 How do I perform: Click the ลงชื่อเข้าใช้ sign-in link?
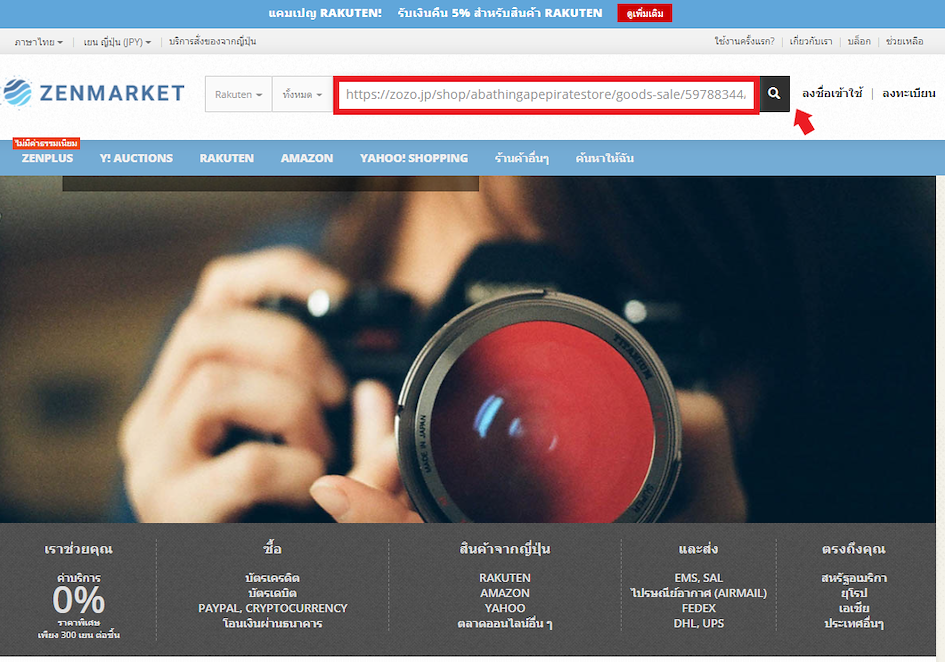832,93
